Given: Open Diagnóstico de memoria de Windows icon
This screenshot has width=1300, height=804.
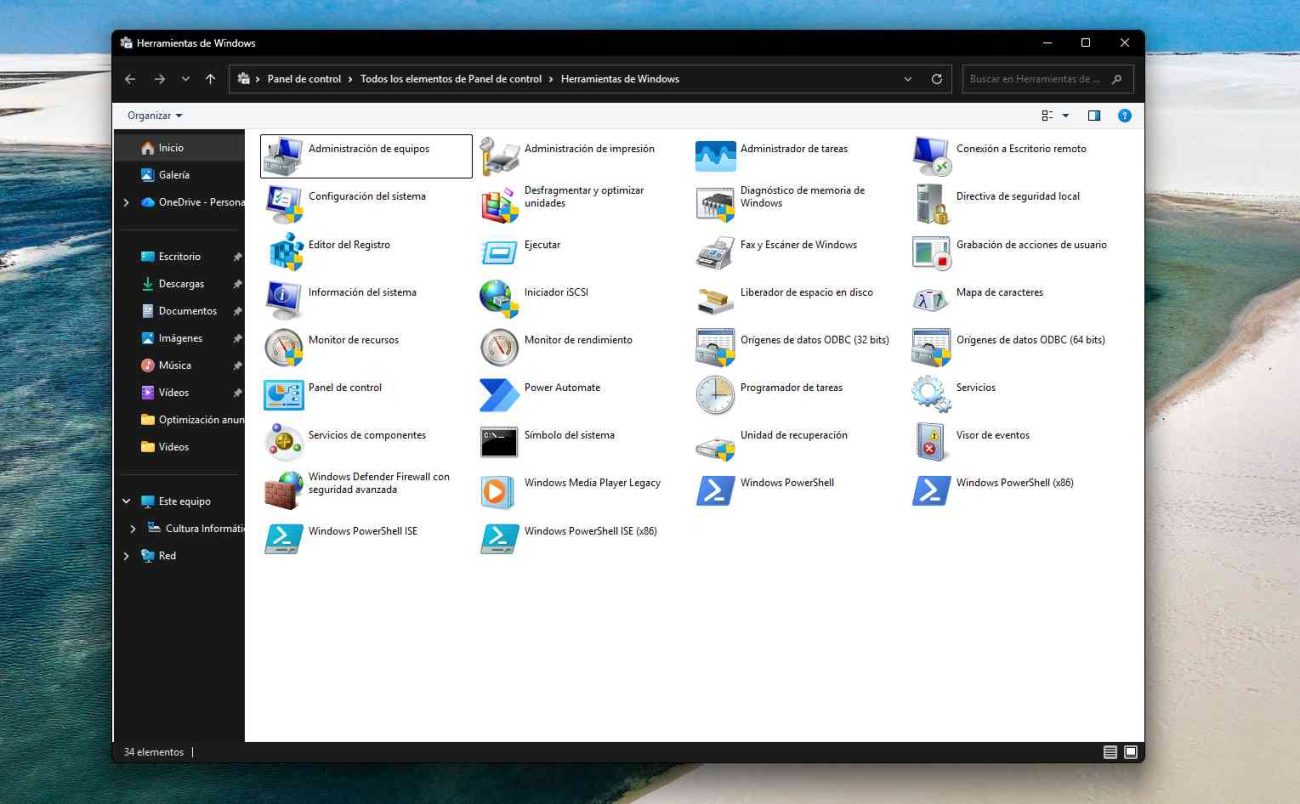Looking at the screenshot, I should pyautogui.click(x=716, y=204).
